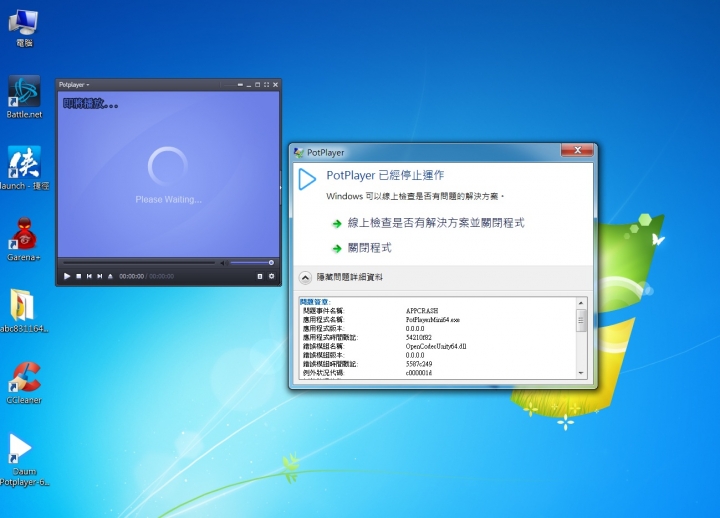Maximize the Potplayer player window
Image resolution: width=720 pixels, height=518 pixels.
[258, 84]
